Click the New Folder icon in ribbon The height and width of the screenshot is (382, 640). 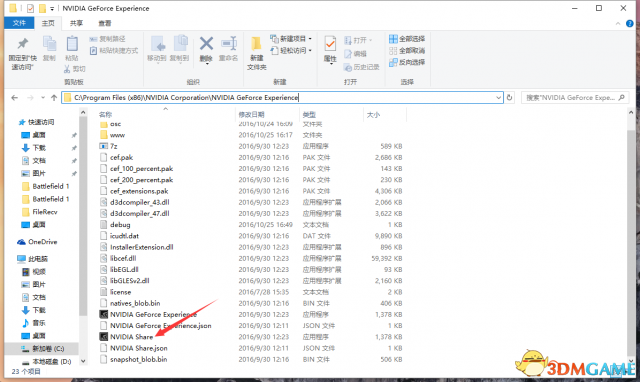(256, 44)
